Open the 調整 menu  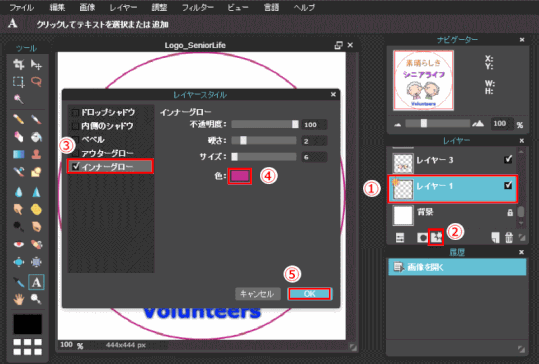point(160,8)
